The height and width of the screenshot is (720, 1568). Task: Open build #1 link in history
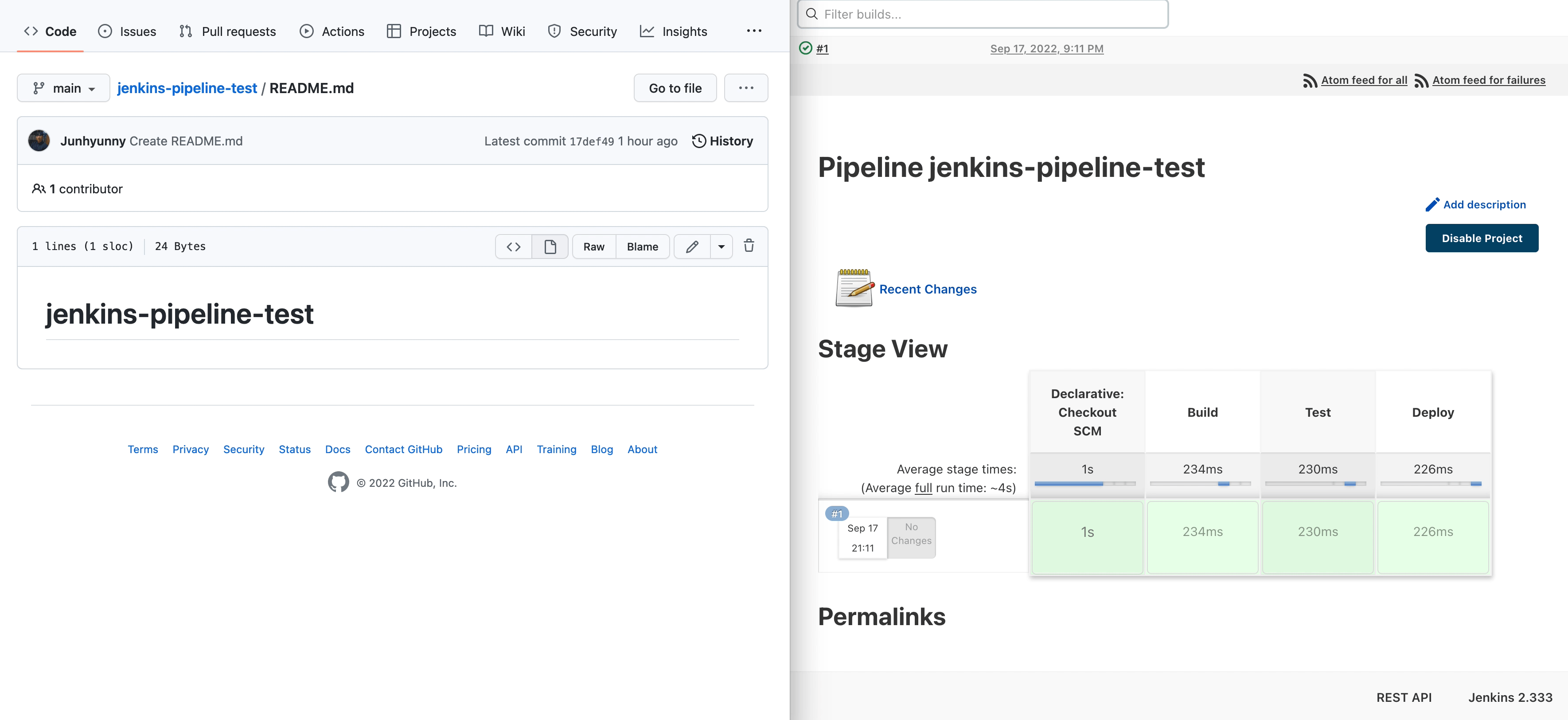pyautogui.click(x=822, y=49)
